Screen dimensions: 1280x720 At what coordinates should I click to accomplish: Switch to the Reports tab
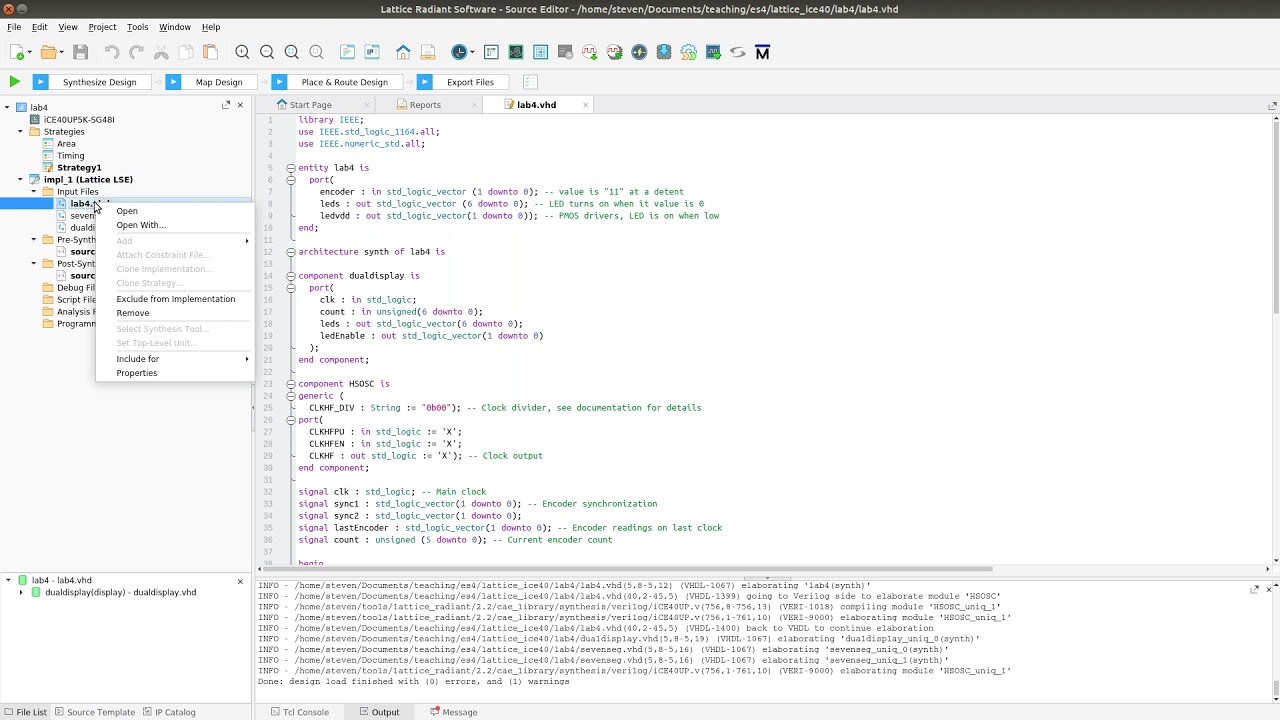(425, 105)
